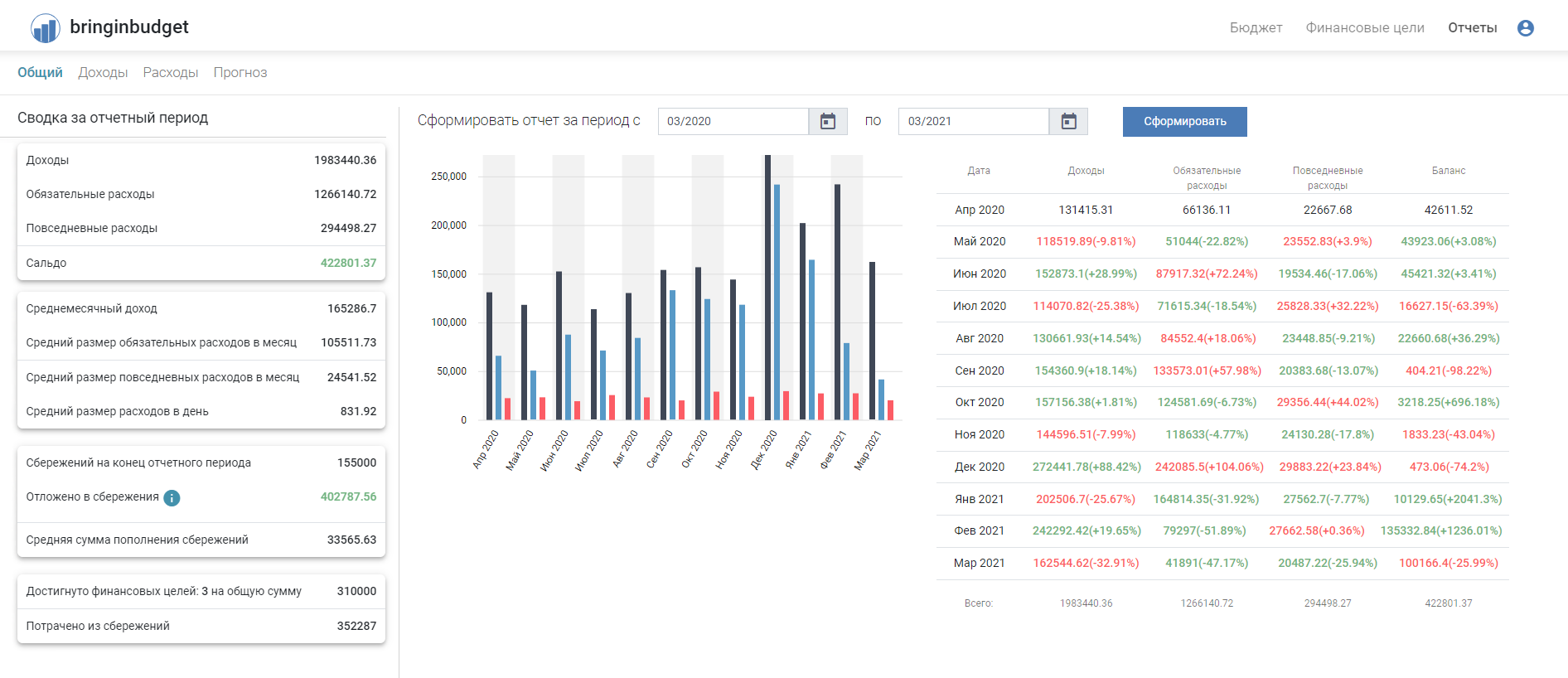The height and width of the screenshot is (678, 1568).
Task: Click Мар 2021 income 162544.62(-32.91%)
Action: tap(1086, 564)
